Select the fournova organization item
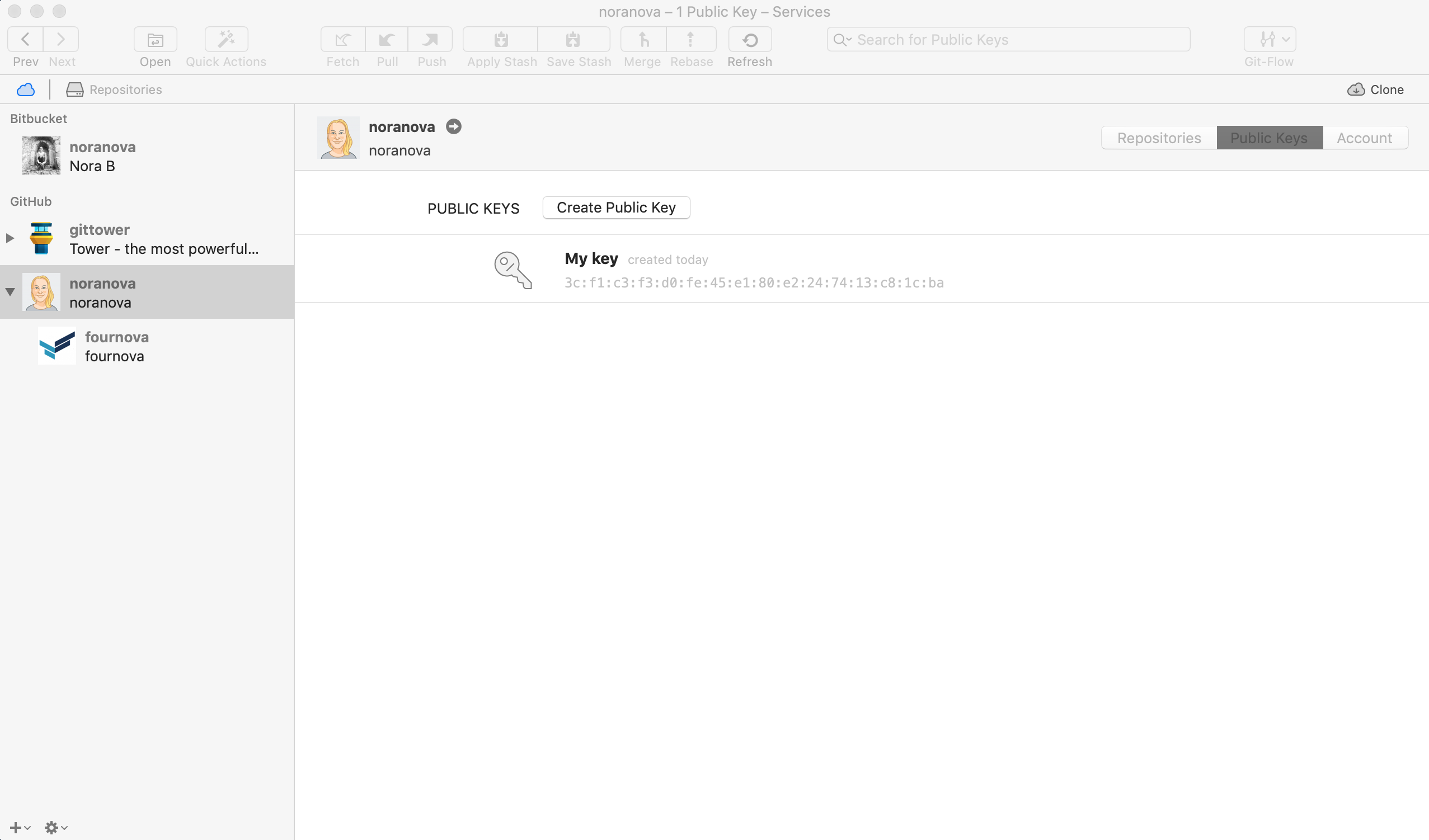1429x840 pixels. 116,346
